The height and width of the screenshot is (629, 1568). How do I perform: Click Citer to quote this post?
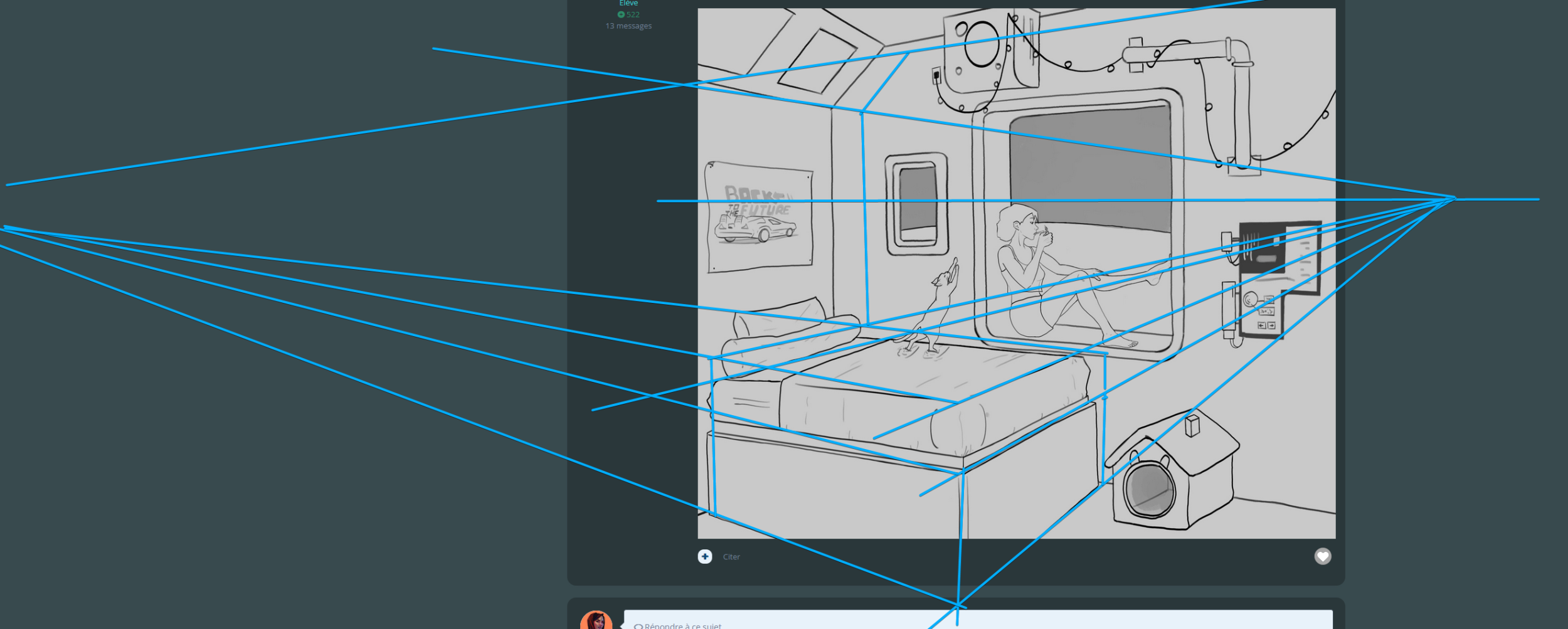(x=731, y=557)
